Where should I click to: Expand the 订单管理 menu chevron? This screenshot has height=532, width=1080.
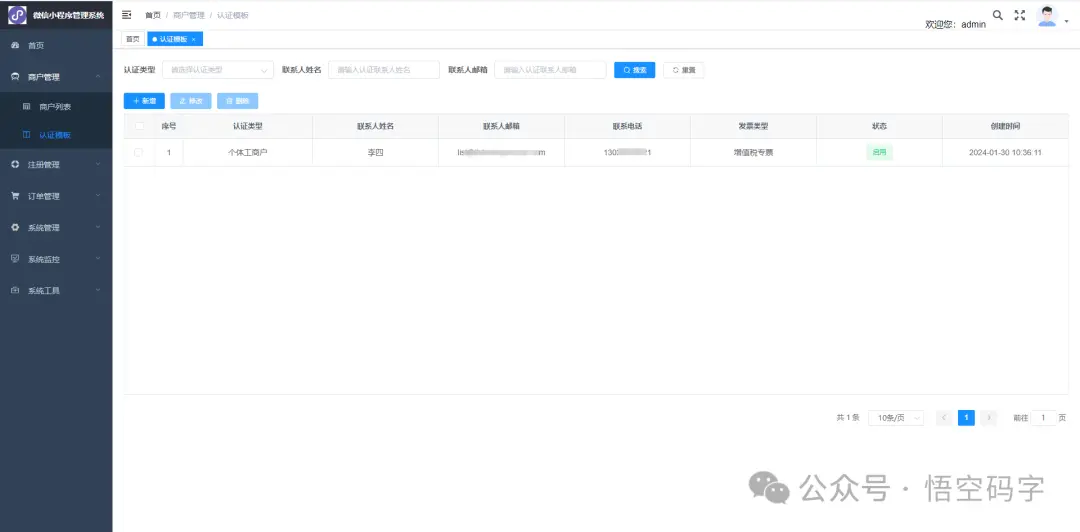tap(98, 196)
